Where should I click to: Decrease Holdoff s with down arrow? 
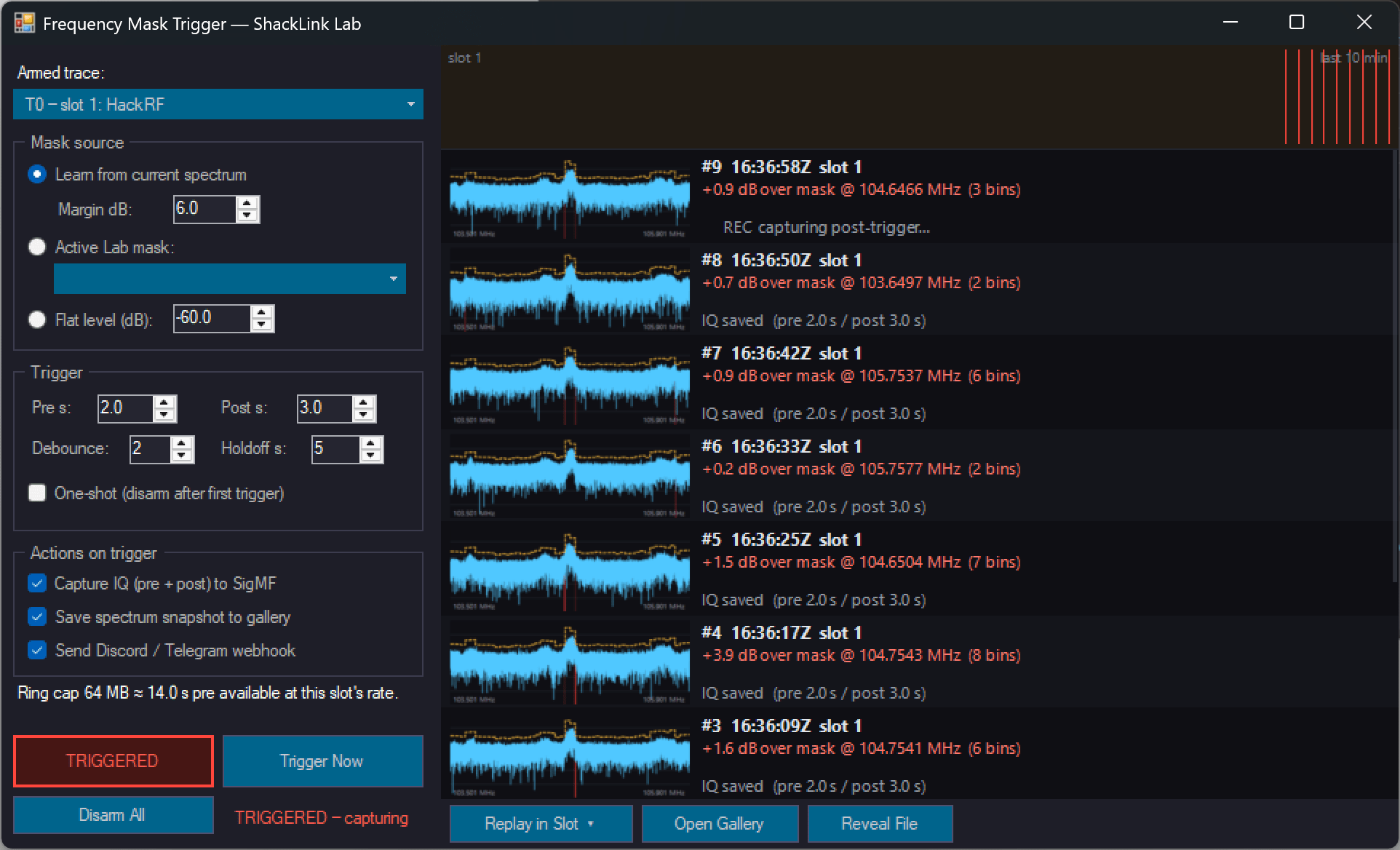[x=371, y=456]
